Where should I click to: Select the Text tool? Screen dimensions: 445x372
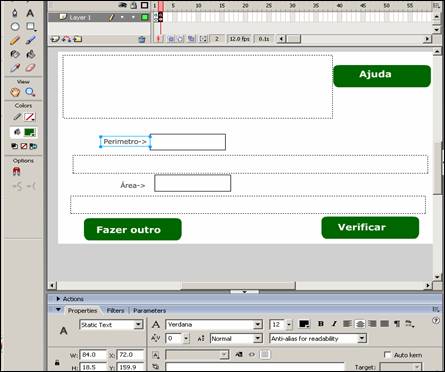[x=30, y=13]
